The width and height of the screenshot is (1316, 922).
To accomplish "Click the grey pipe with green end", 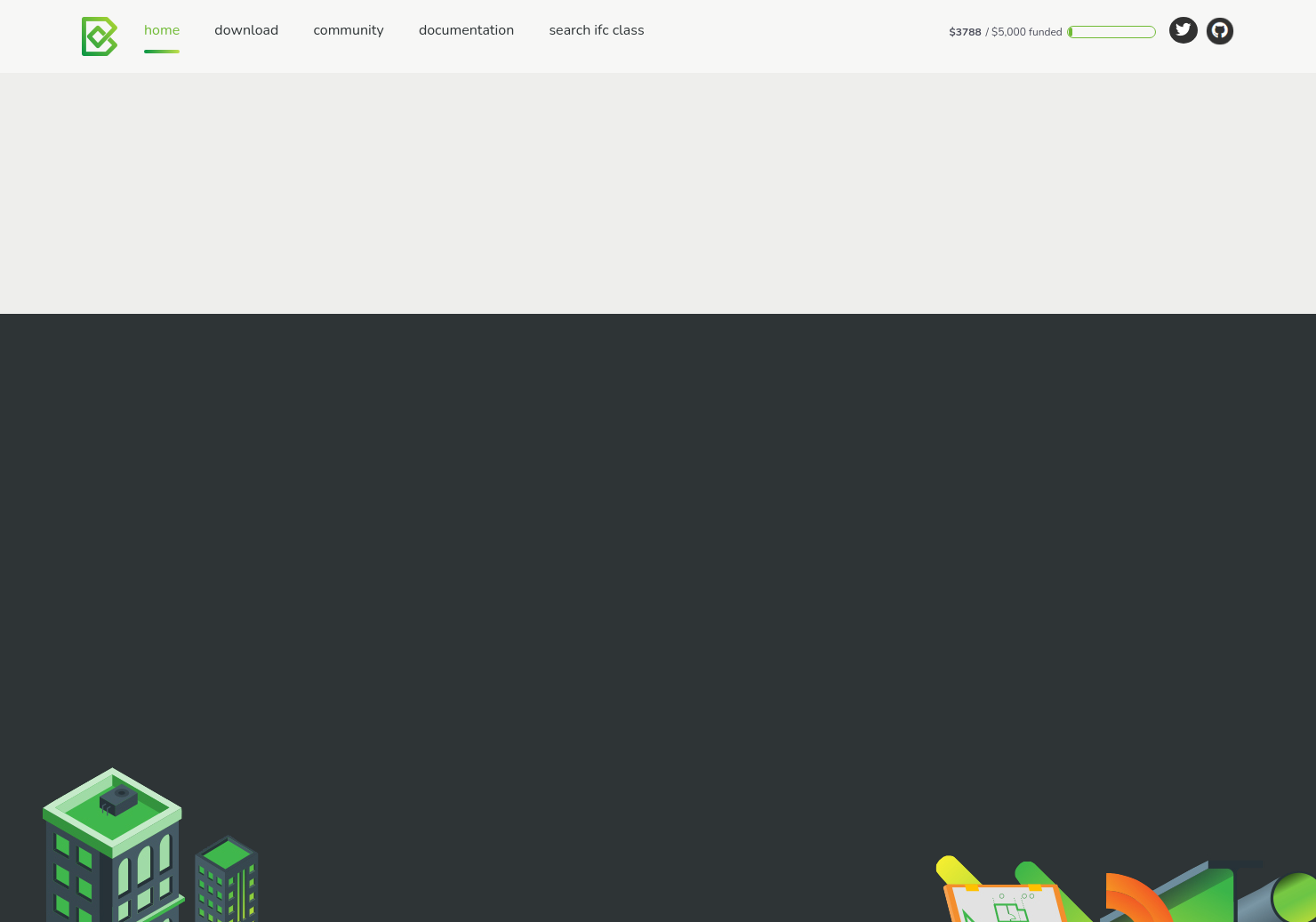I will (1280, 898).
